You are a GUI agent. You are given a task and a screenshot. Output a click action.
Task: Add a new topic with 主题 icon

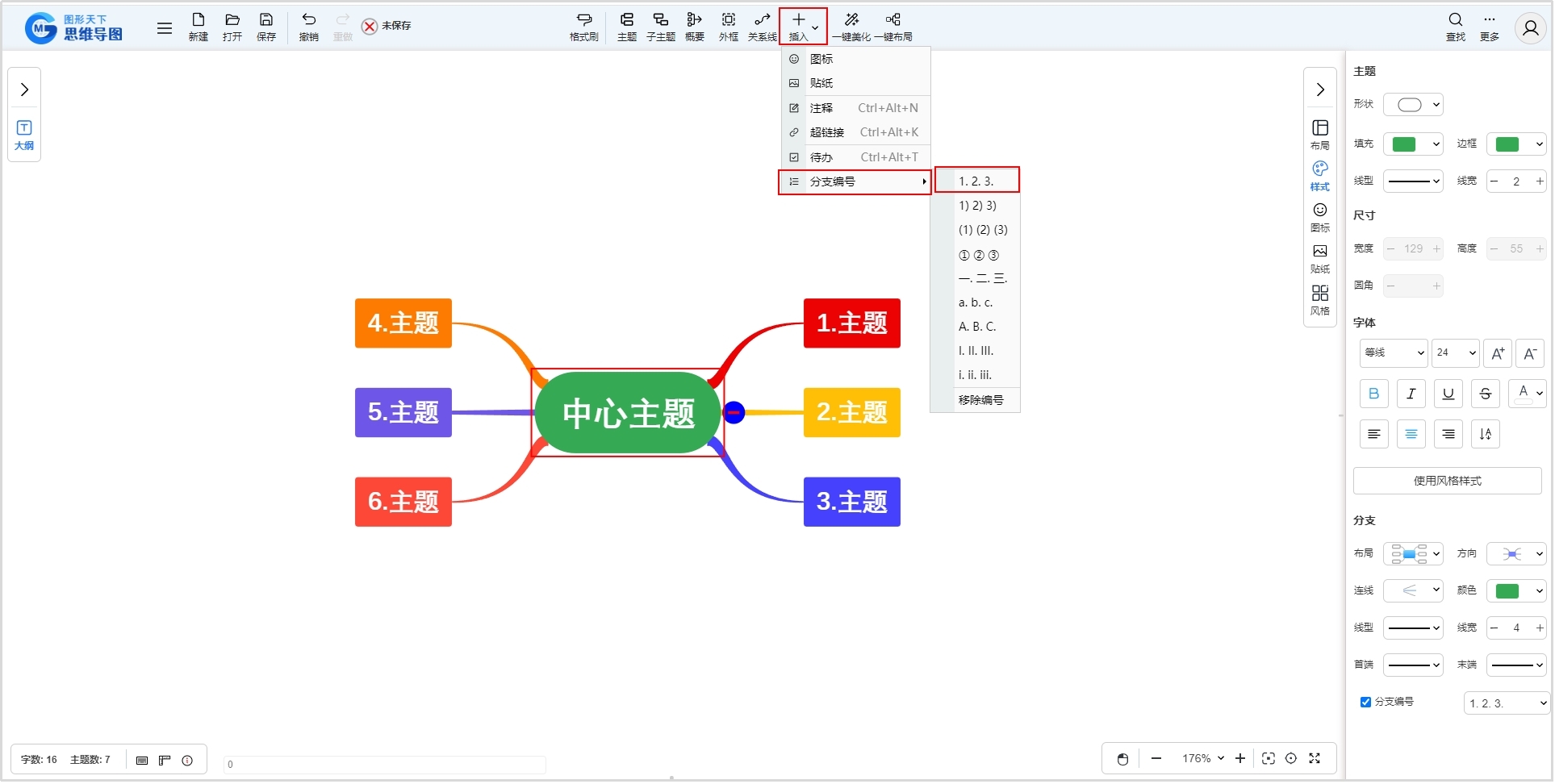click(x=627, y=27)
